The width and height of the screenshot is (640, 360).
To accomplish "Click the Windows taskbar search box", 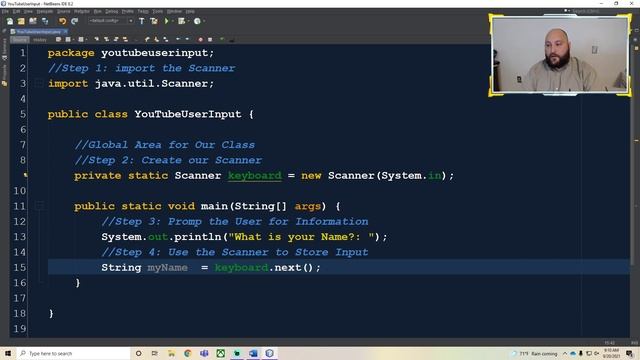I will tap(73, 353).
